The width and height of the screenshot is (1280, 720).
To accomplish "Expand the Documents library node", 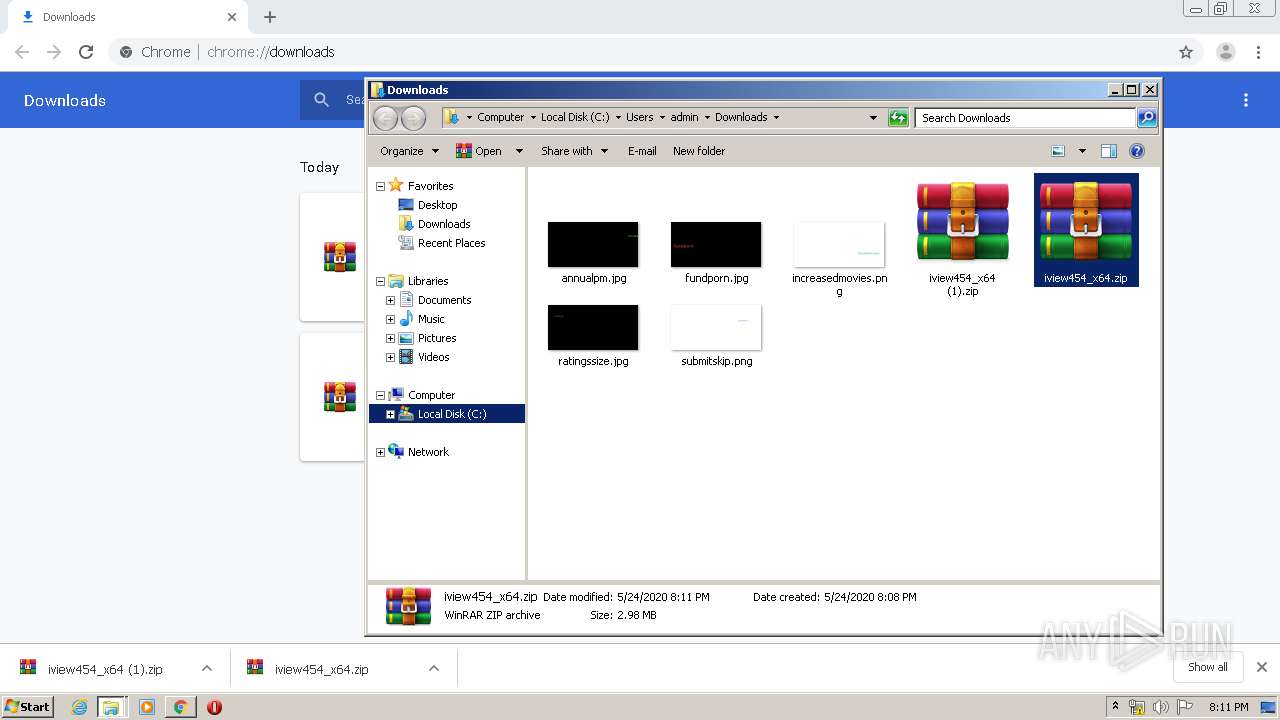I will point(390,300).
